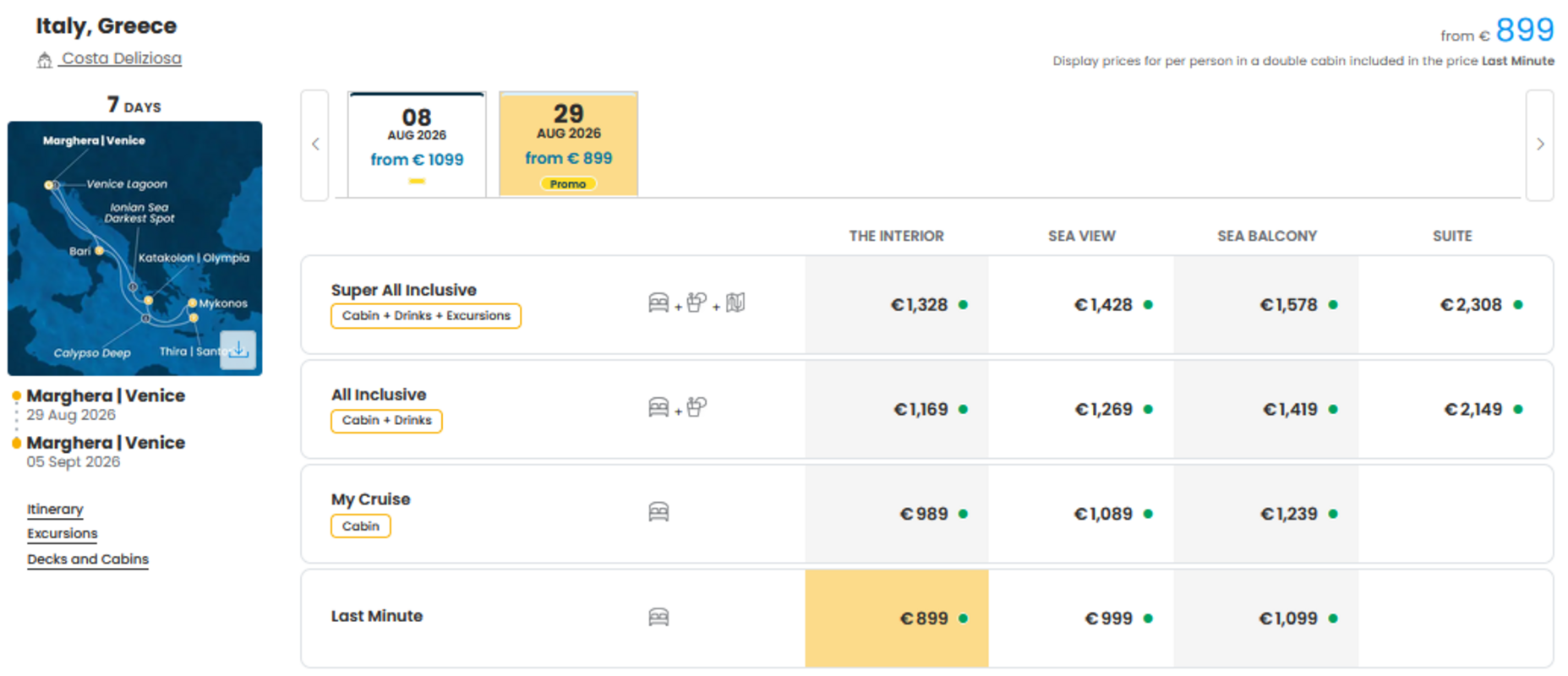Click the cabin bed icon in My Cruise row
This screenshot has width=1568, height=676.
tap(658, 512)
